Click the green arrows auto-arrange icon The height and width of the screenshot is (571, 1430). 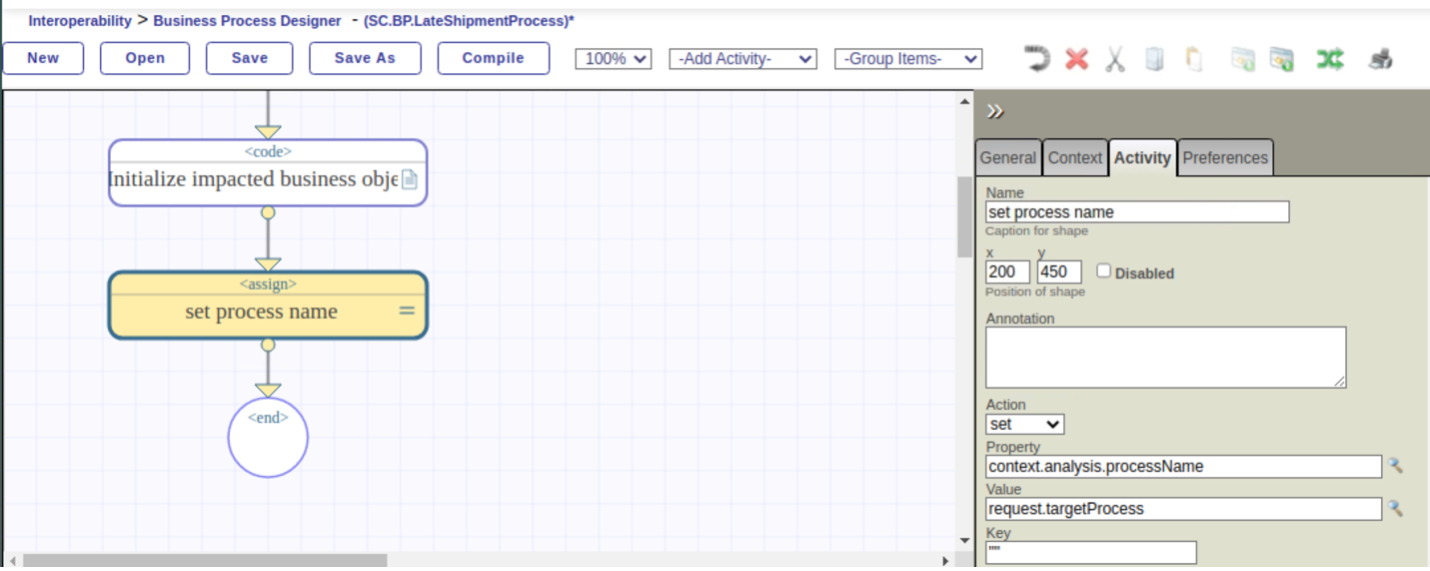tap(1329, 59)
